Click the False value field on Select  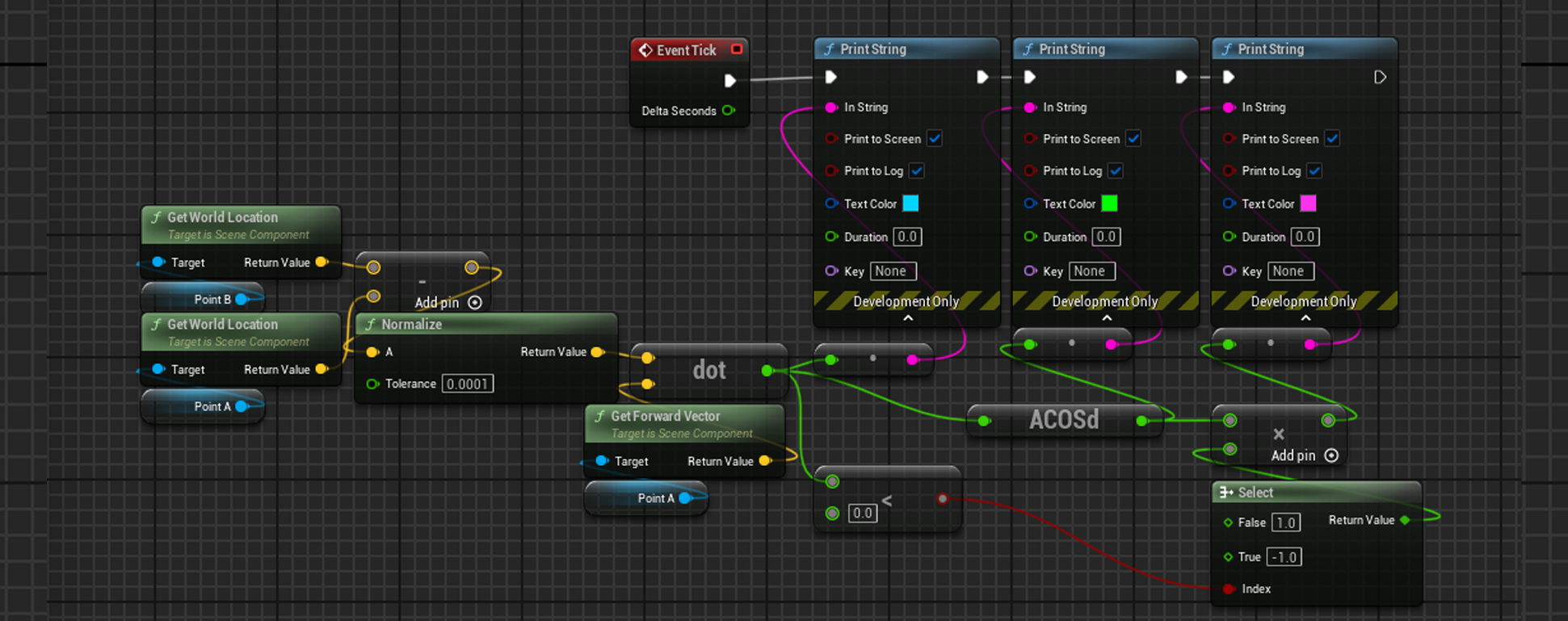point(1286,522)
